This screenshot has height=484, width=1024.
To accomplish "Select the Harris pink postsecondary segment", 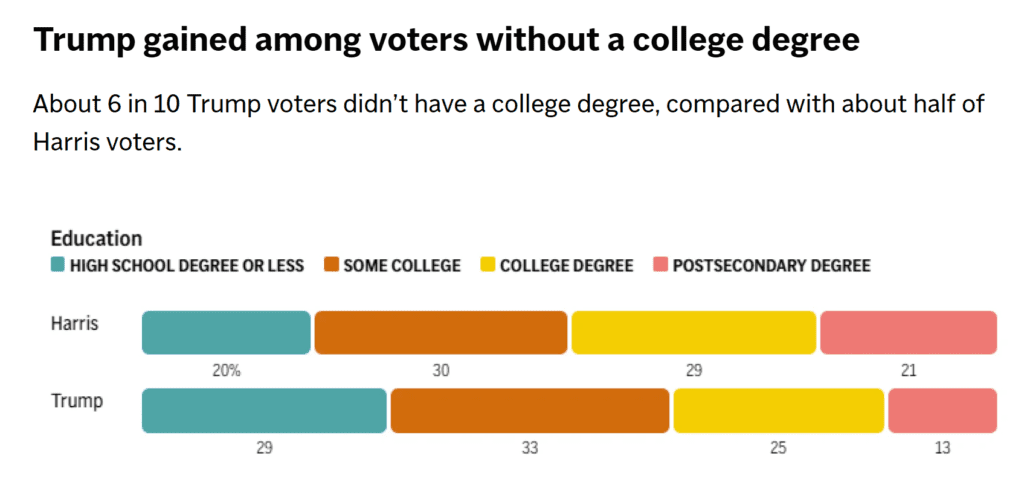I will [x=908, y=332].
